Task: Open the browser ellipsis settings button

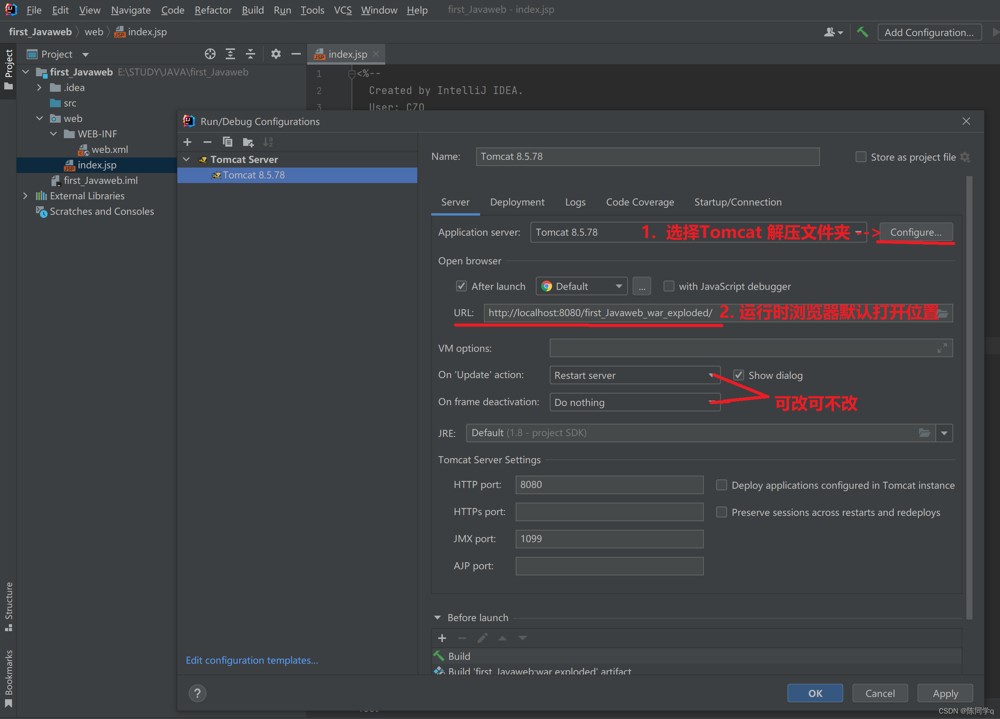Action: tap(642, 286)
